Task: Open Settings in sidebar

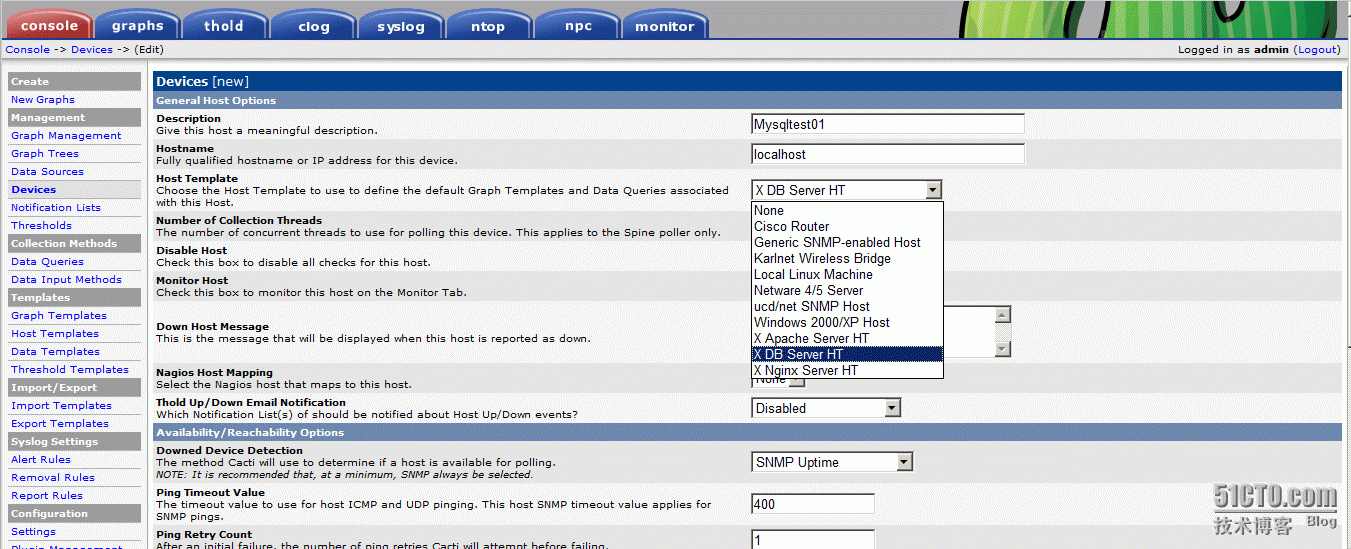Action: 33,531
